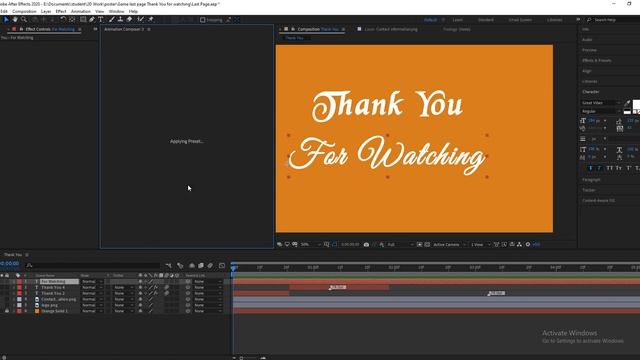Open the Help menu
The height and width of the screenshot is (360, 640).
(x=133, y=11)
